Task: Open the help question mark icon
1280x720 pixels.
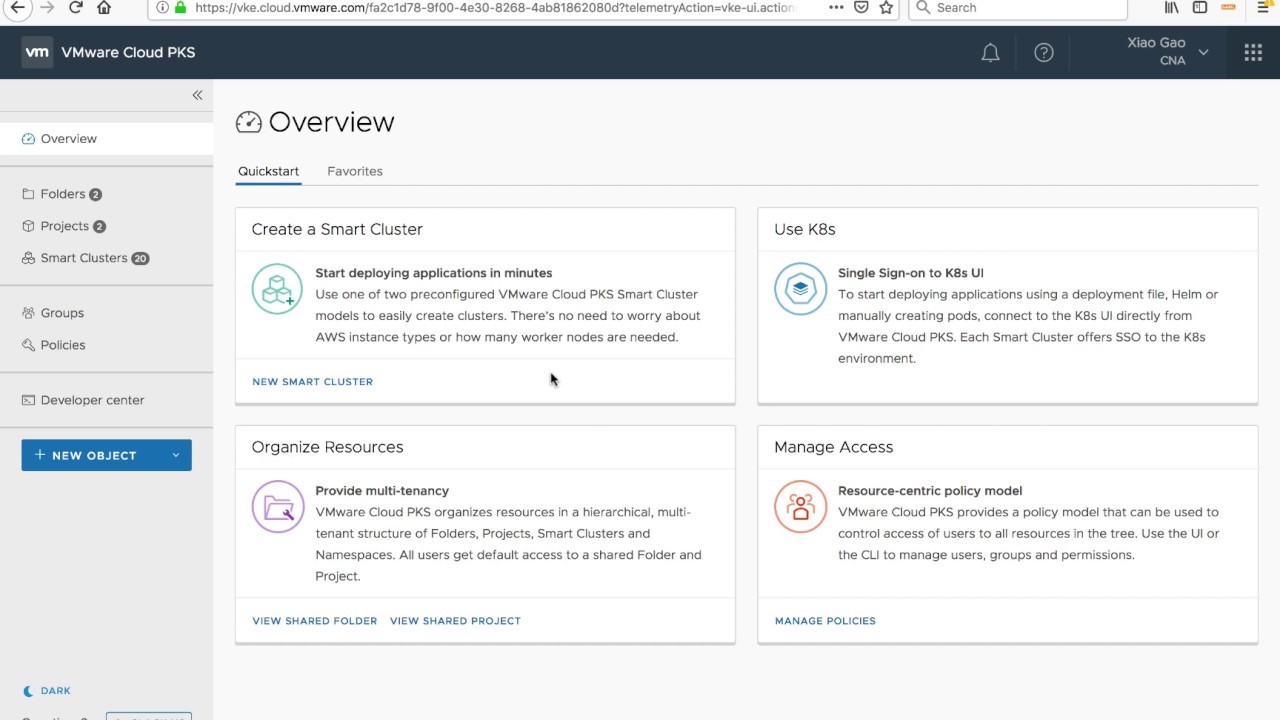Action: click(x=1044, y=53)
